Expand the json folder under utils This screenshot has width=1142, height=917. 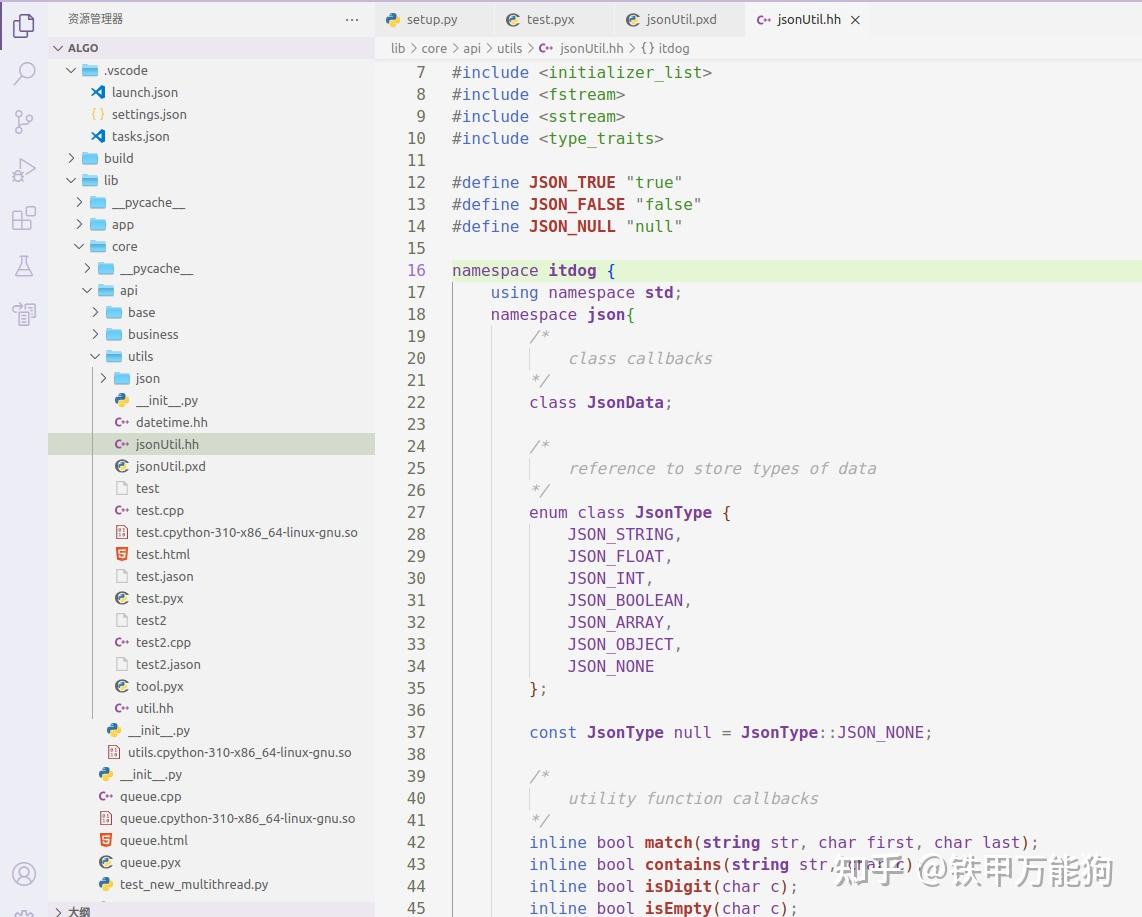point(103,378)
